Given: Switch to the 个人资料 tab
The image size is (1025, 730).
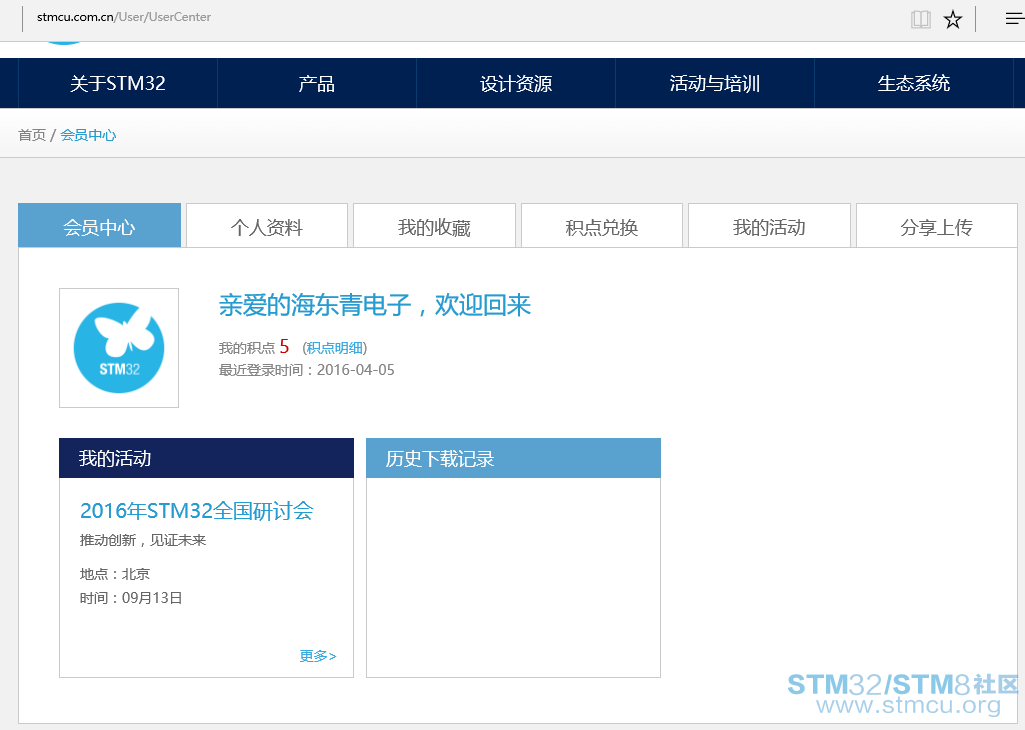Looking at the screenshot, I should point(267,225).
